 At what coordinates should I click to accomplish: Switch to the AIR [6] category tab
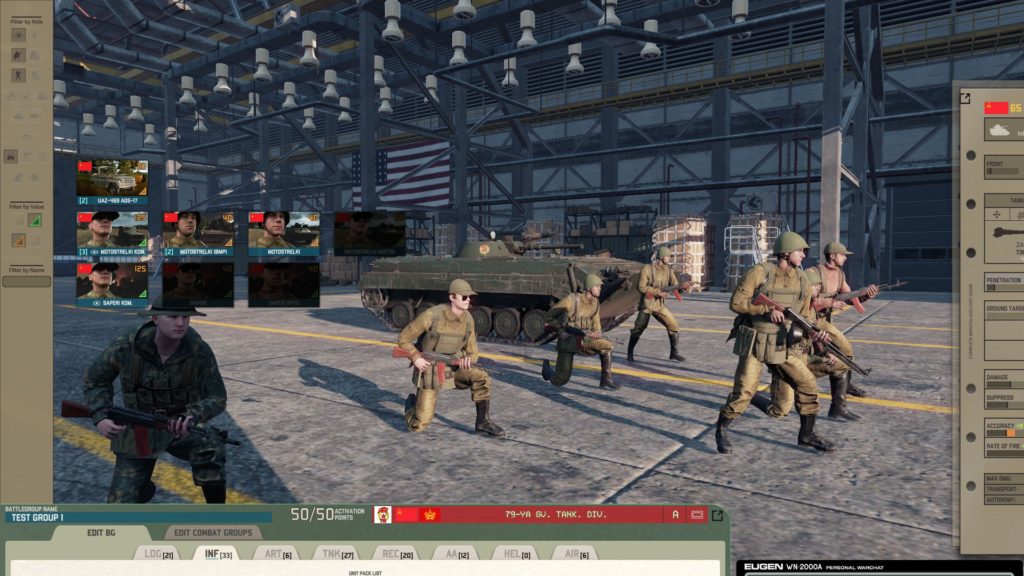click(x=575, y=554)
